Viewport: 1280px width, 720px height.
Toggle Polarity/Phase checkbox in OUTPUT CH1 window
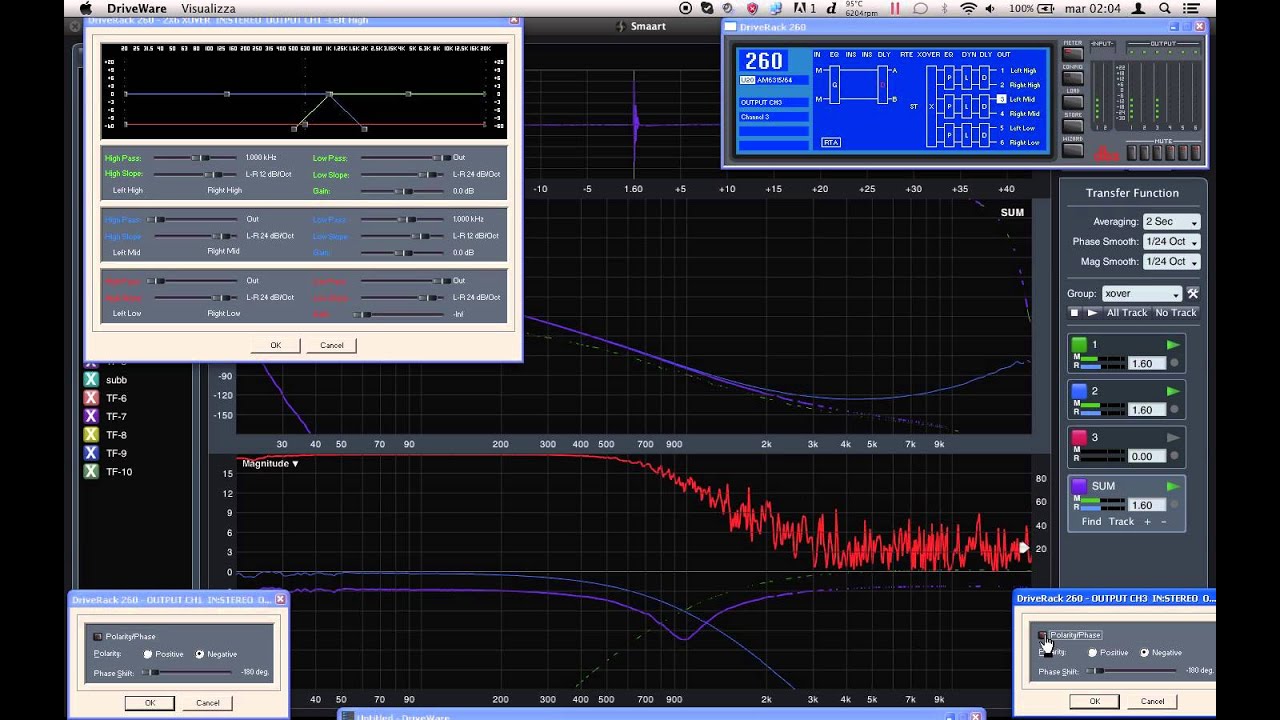(98, 636)
